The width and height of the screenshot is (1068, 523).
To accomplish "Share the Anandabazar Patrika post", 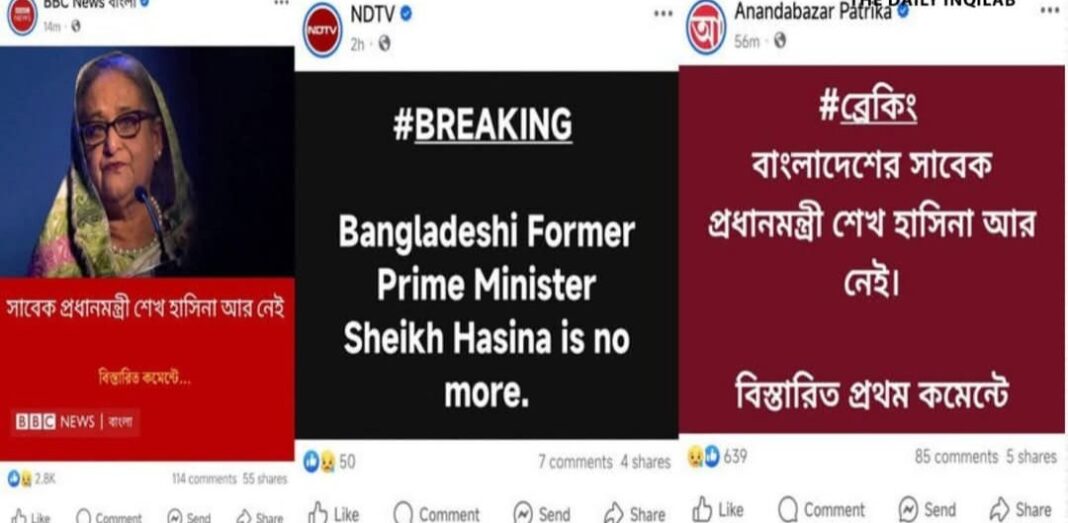I will 1020,509.
